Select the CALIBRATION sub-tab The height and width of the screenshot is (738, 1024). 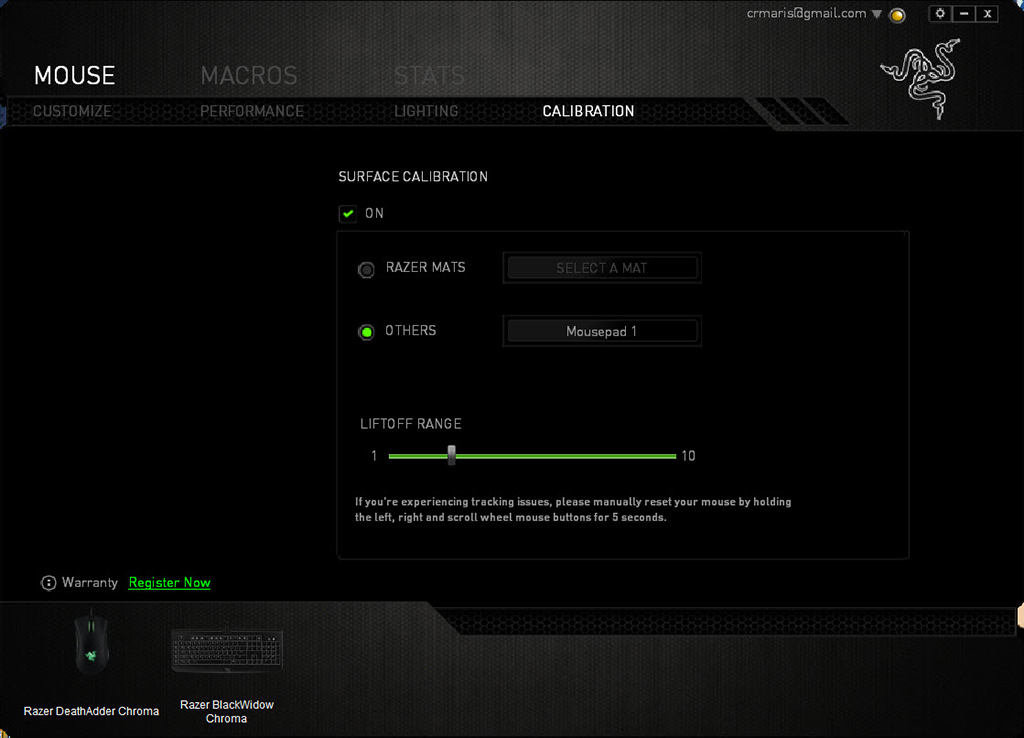tap(588, 111)
